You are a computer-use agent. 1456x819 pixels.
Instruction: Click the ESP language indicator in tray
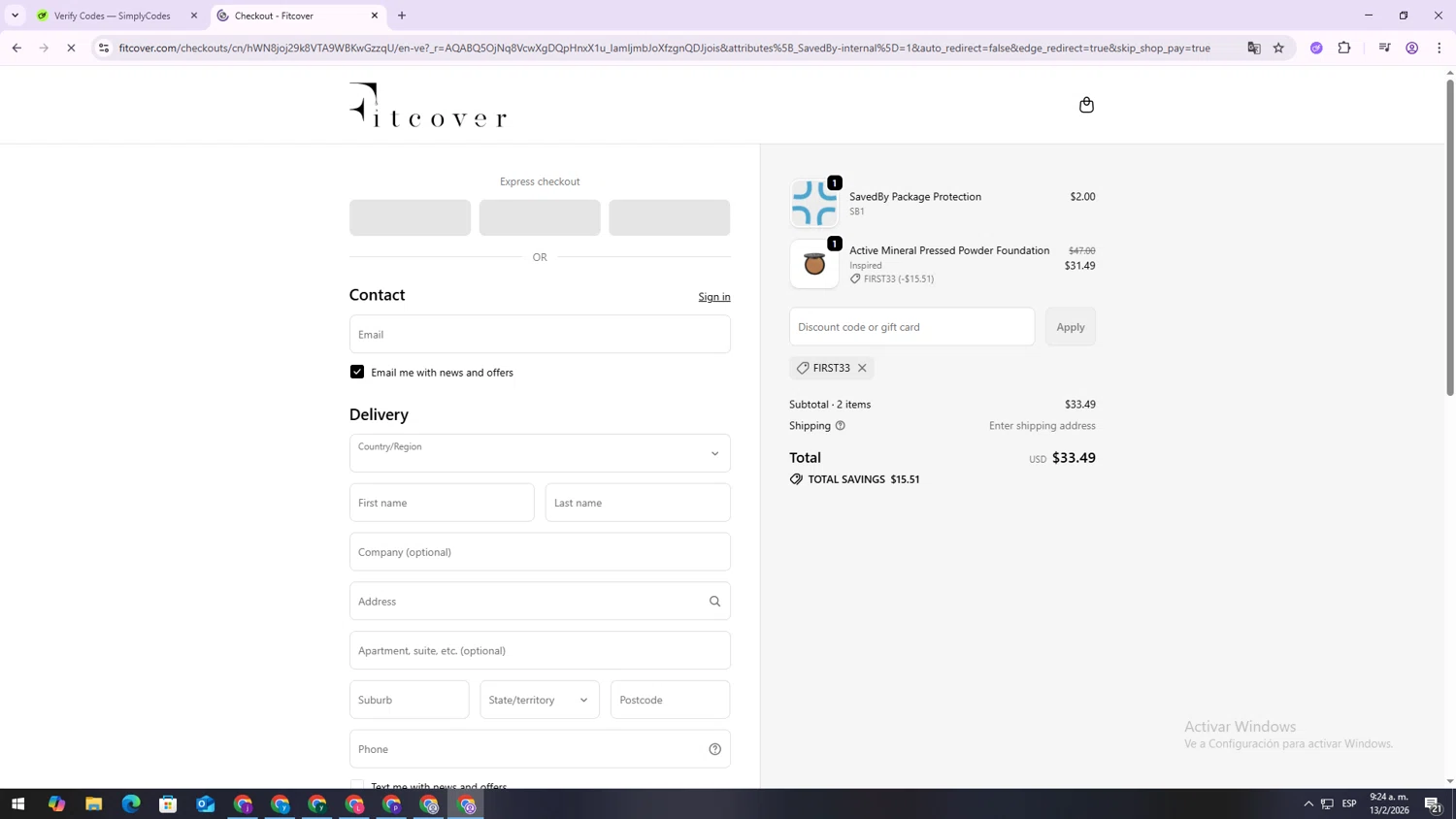[1349, 804]
